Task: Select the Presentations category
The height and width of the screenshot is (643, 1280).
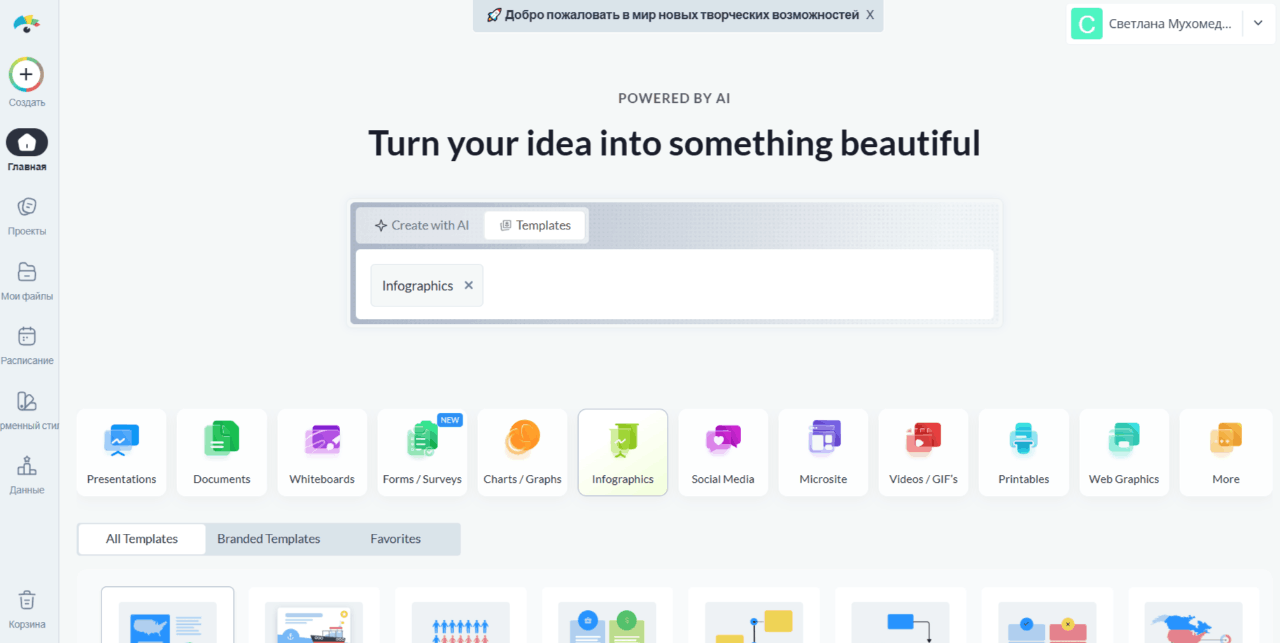Action: (122, 452)
